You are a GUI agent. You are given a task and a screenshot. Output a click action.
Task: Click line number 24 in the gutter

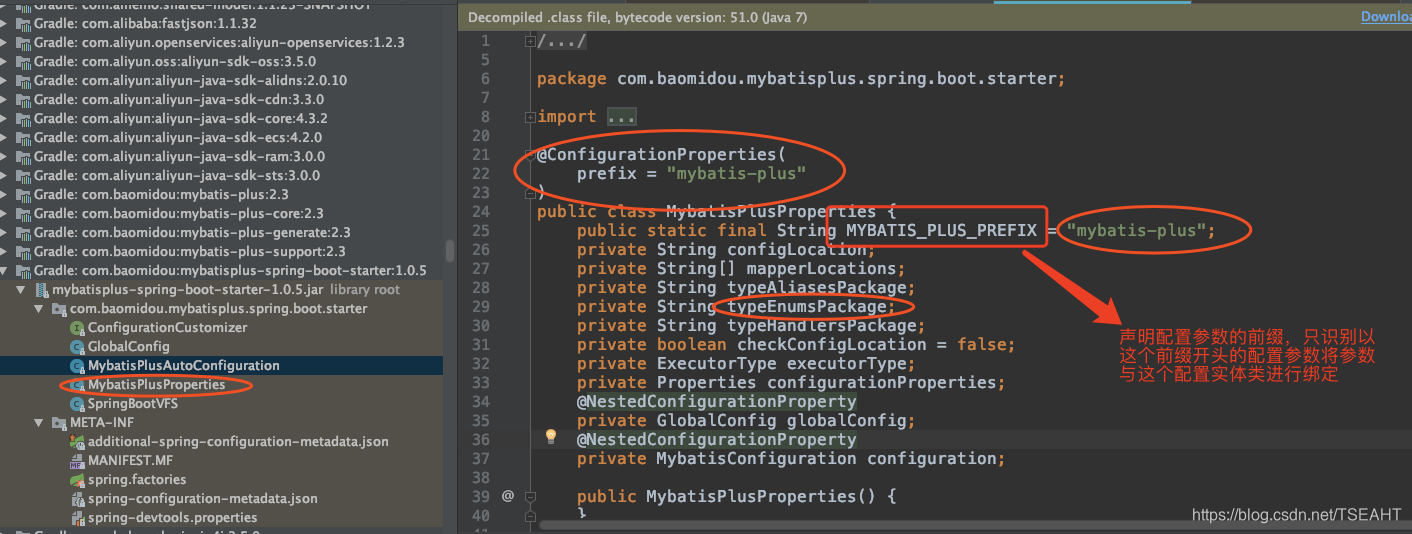tap(480, 212)
